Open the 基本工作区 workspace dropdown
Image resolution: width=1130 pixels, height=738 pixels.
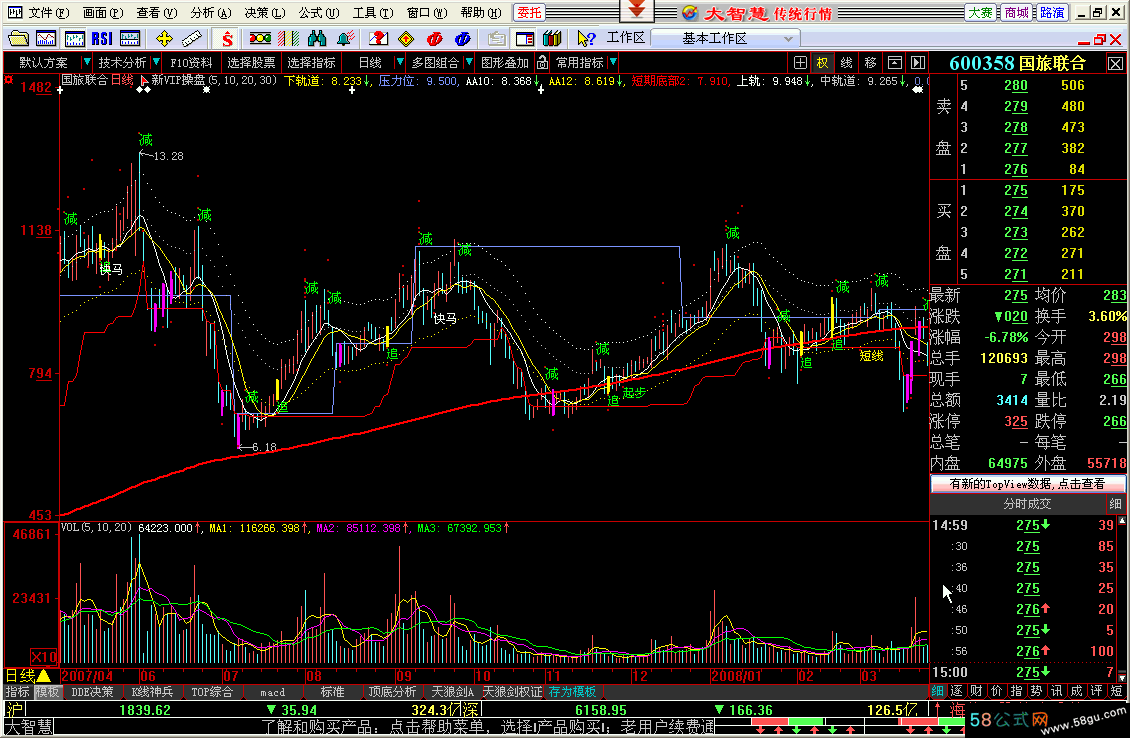tap(724, 38)
